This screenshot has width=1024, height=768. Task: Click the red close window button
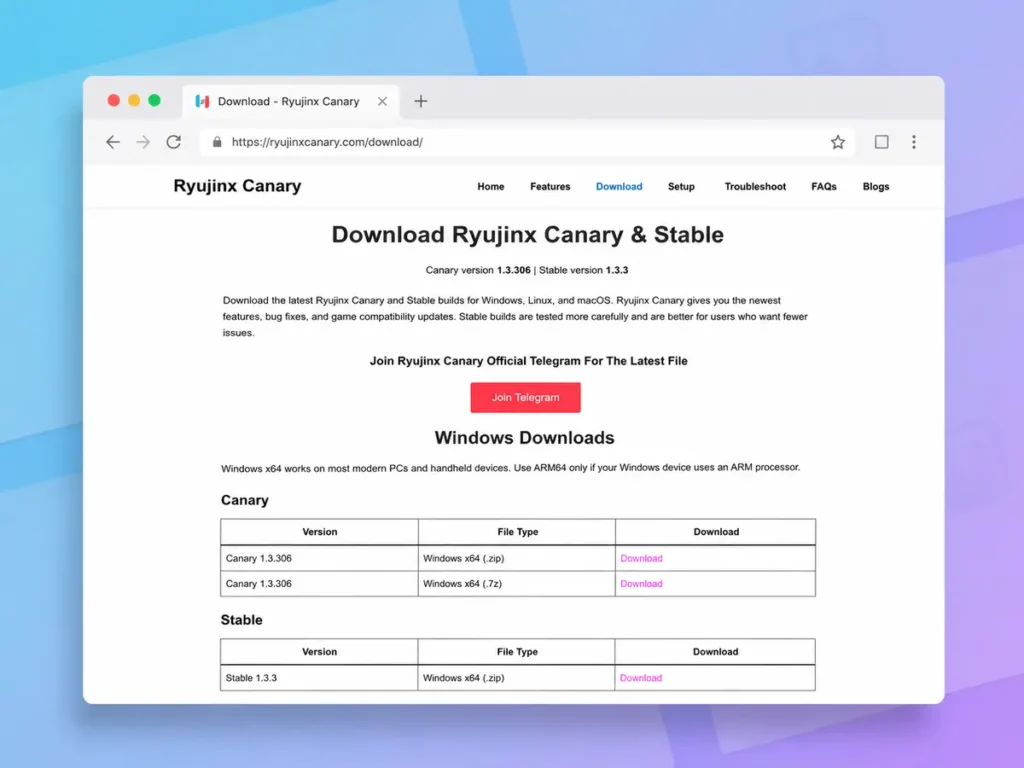pos(114,100)
